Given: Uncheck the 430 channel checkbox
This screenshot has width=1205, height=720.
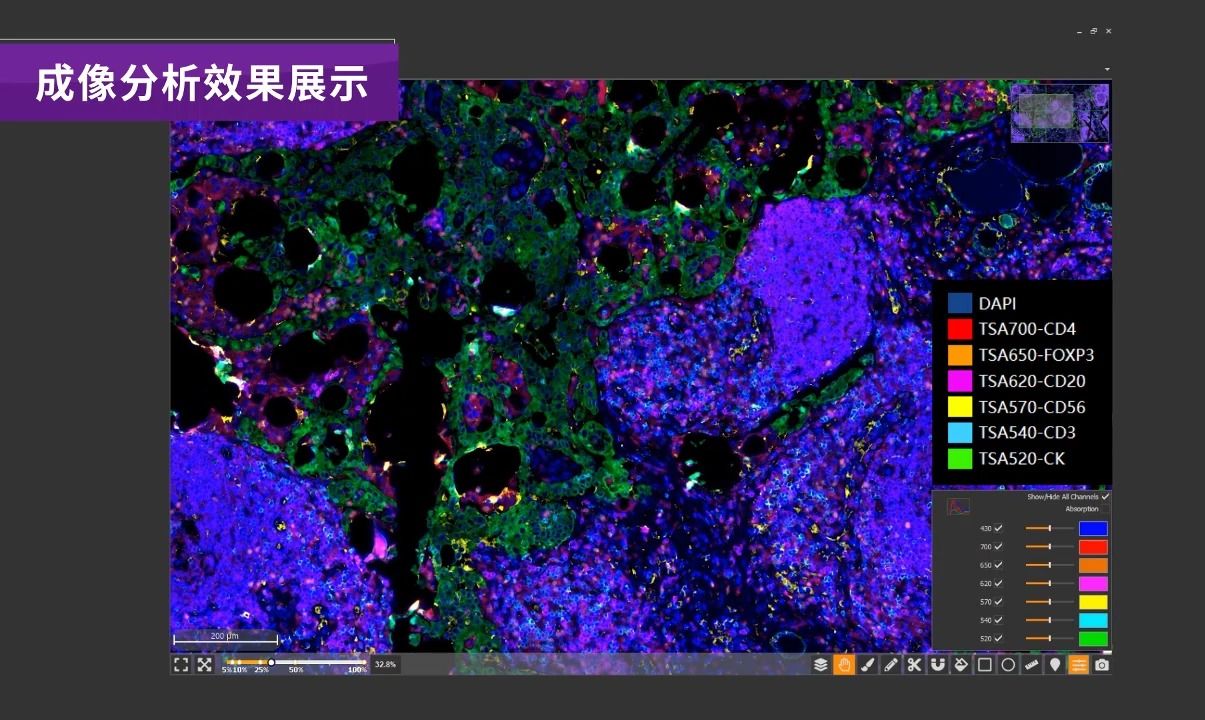Looking at the screenshot, I should tap(998, 528).
